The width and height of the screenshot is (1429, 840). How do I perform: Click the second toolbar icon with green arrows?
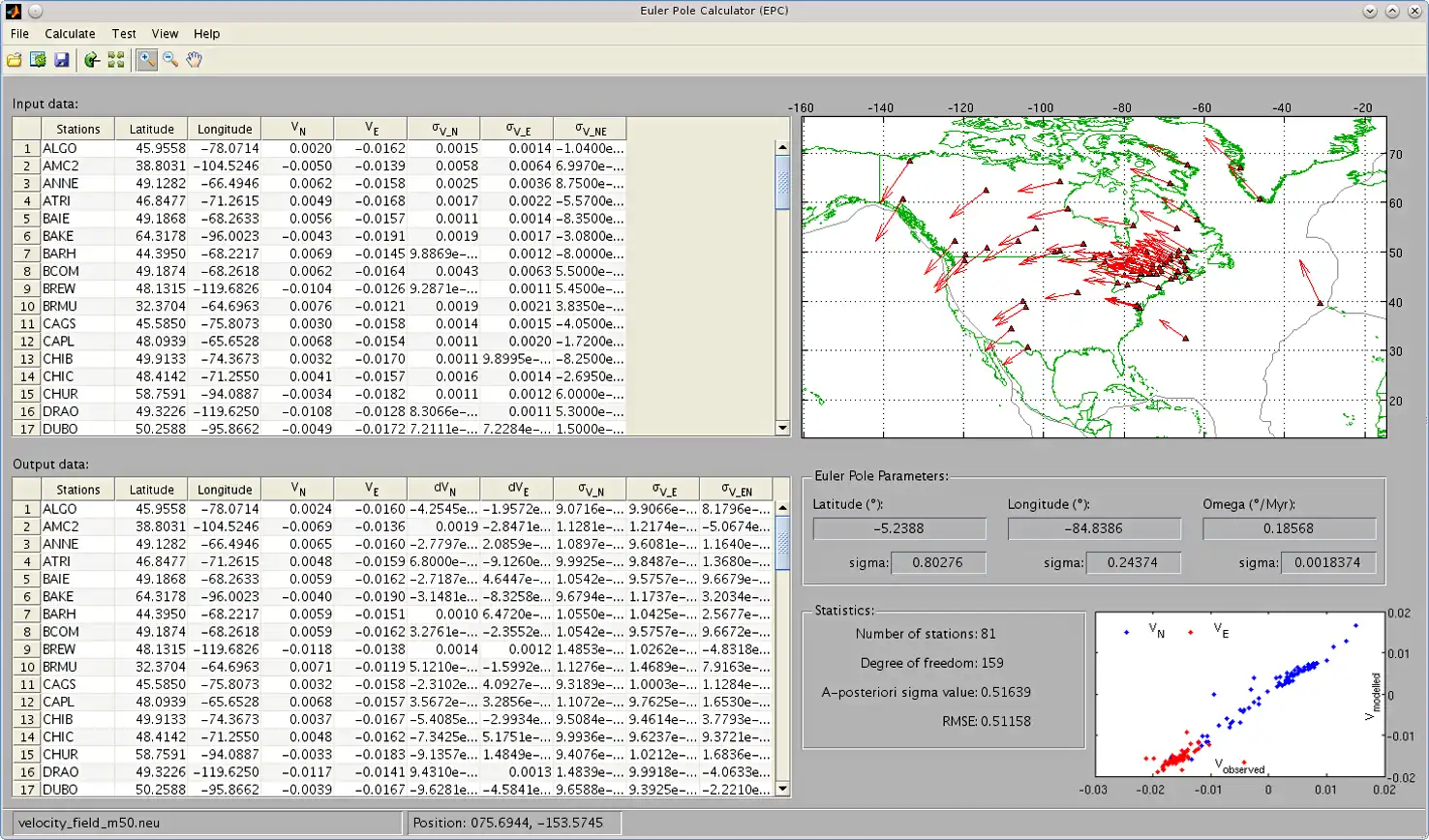[38, 60]
